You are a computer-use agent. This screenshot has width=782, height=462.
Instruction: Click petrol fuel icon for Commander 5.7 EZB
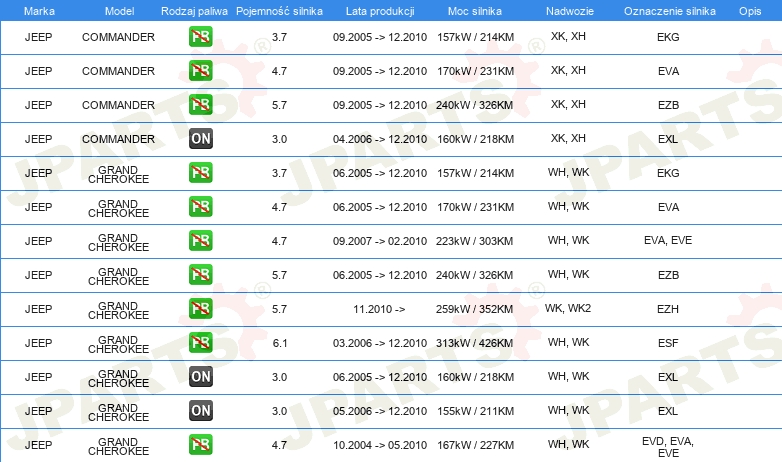point(200,105)
